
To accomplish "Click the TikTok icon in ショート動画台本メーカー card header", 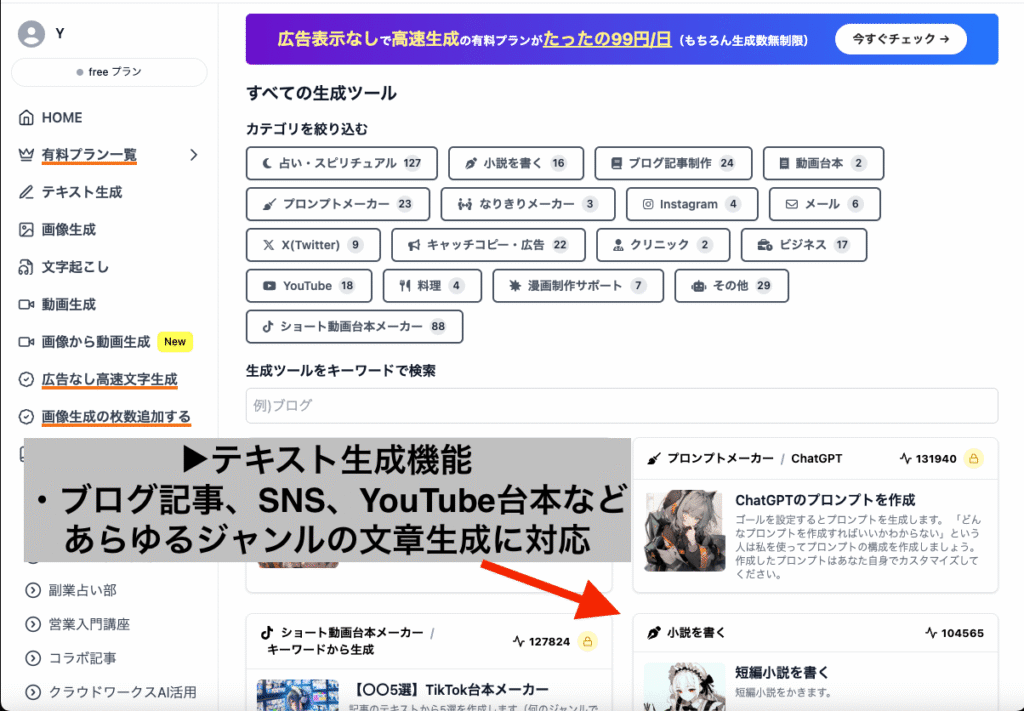I will coord(266,633).
